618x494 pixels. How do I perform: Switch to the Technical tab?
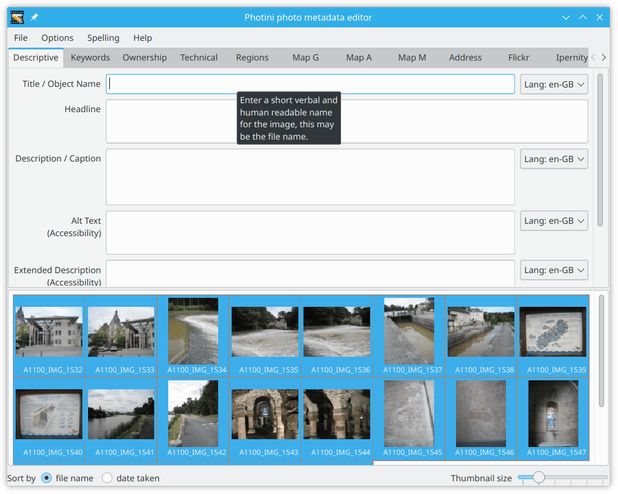(199, 58)
